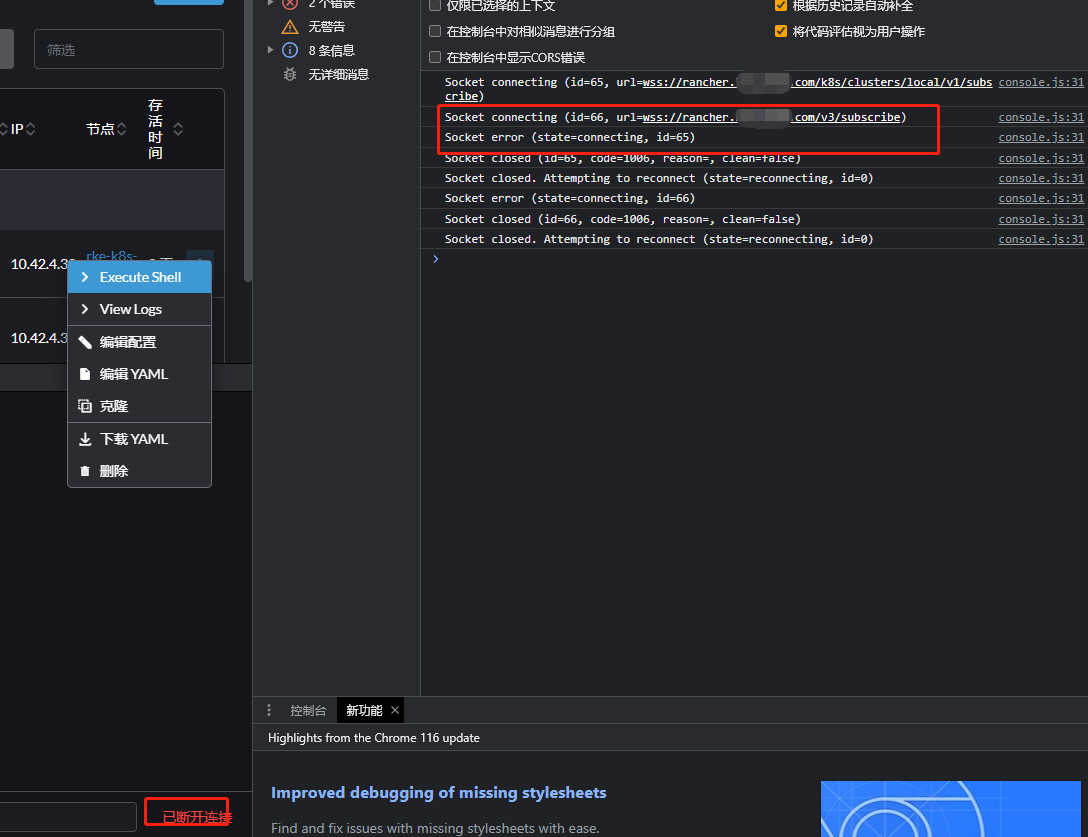The width and height of the screenshot is (1088, 837).
Task: Enable the 仅限已选择的上下文 checkbox
Action: point(434,6)
